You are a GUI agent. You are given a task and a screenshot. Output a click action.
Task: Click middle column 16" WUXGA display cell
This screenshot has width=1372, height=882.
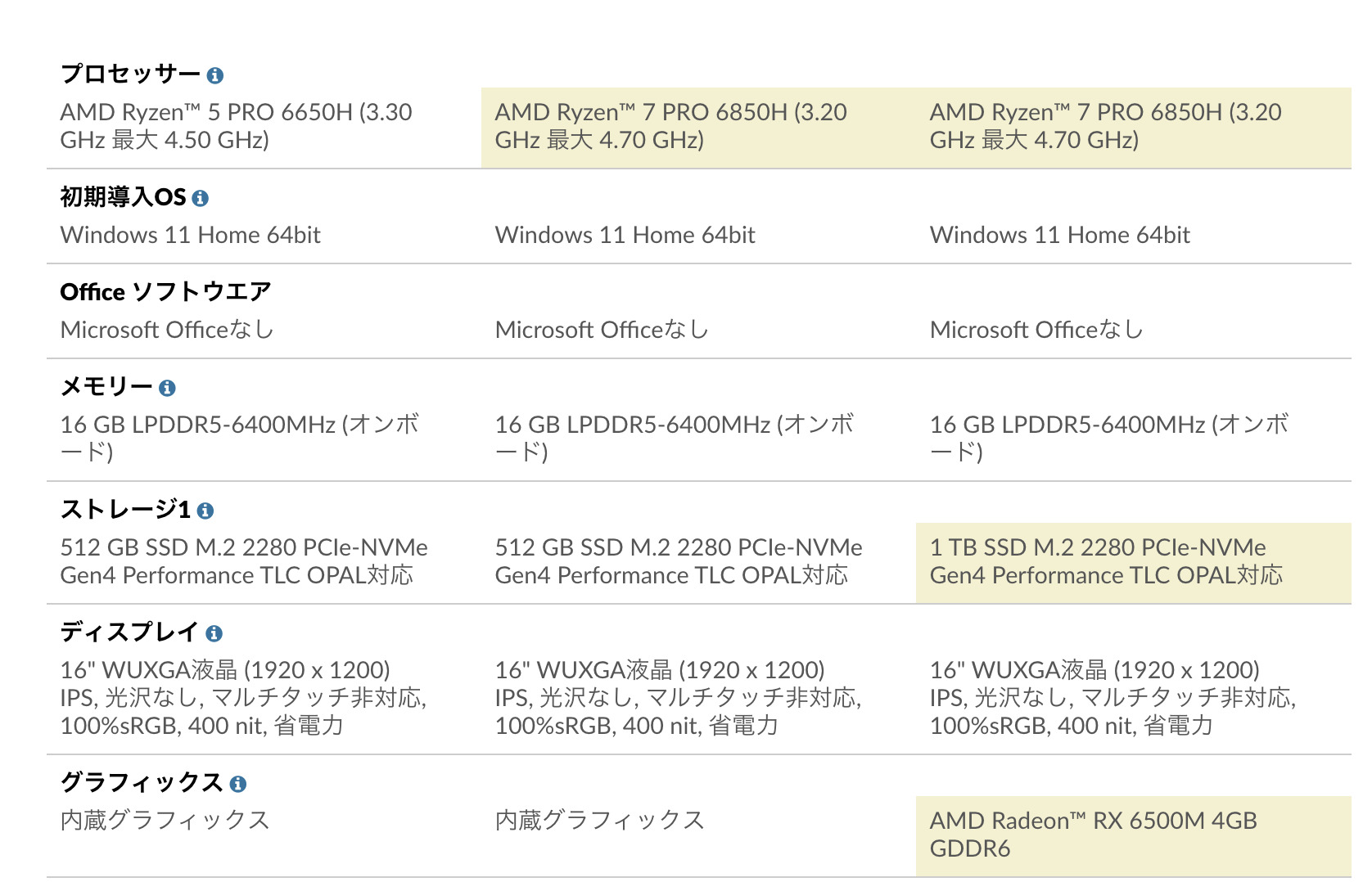point(679,698)
